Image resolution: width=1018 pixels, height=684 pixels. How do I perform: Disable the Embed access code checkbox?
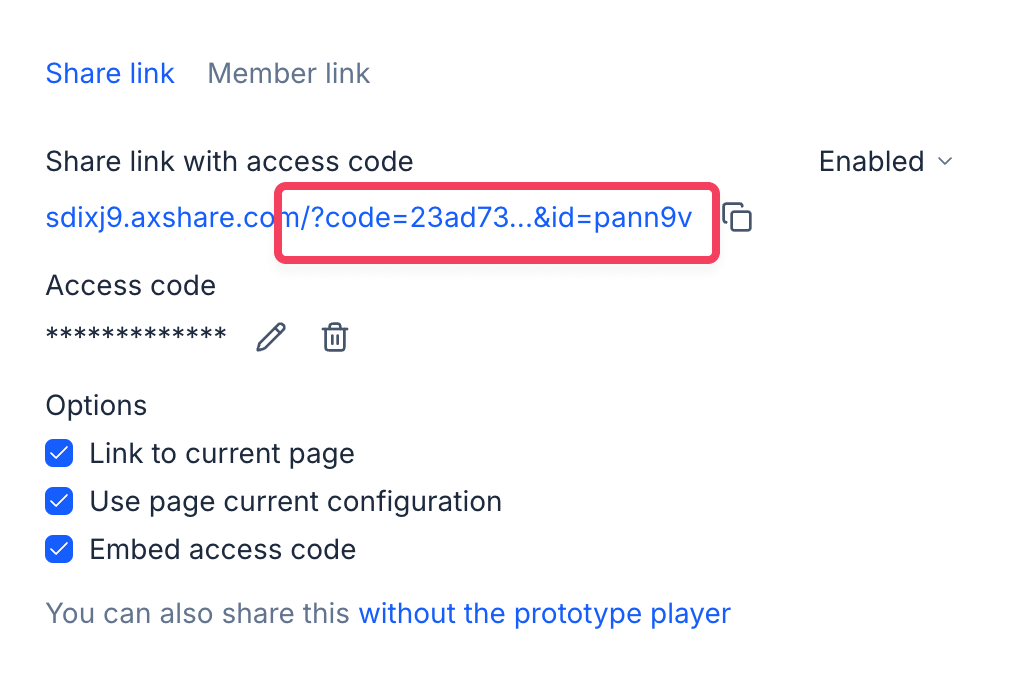coord(60,549)
